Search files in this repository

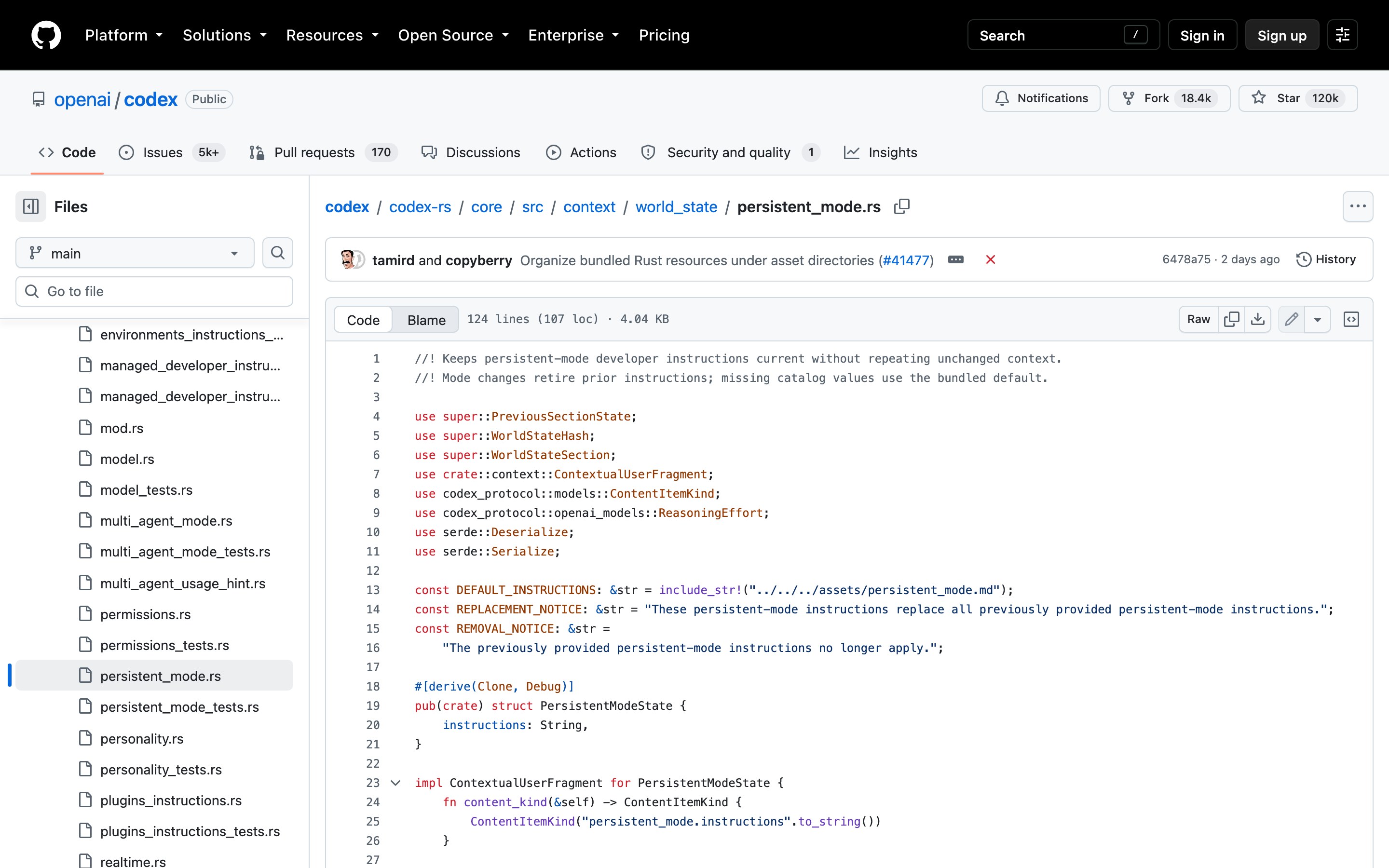coord(278,253)
